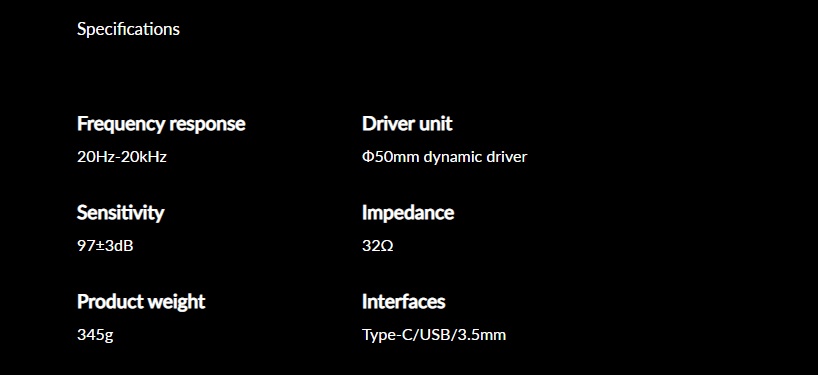
Task: Select the Impedance heading
Action: coord(408,213)
